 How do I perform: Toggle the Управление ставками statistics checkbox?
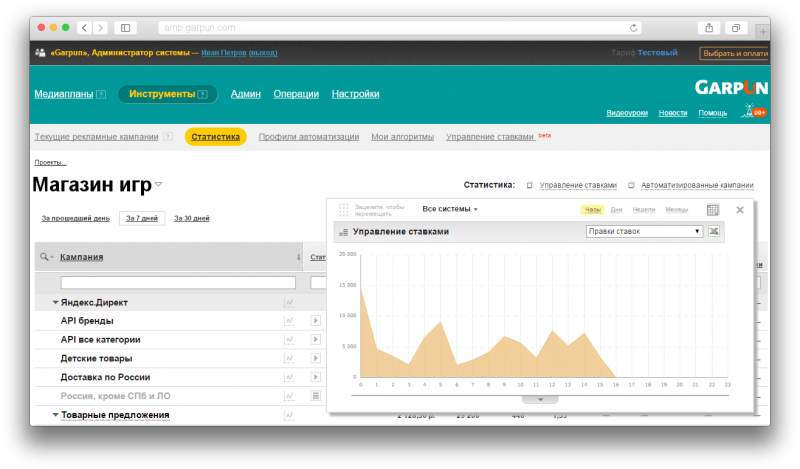528,186
